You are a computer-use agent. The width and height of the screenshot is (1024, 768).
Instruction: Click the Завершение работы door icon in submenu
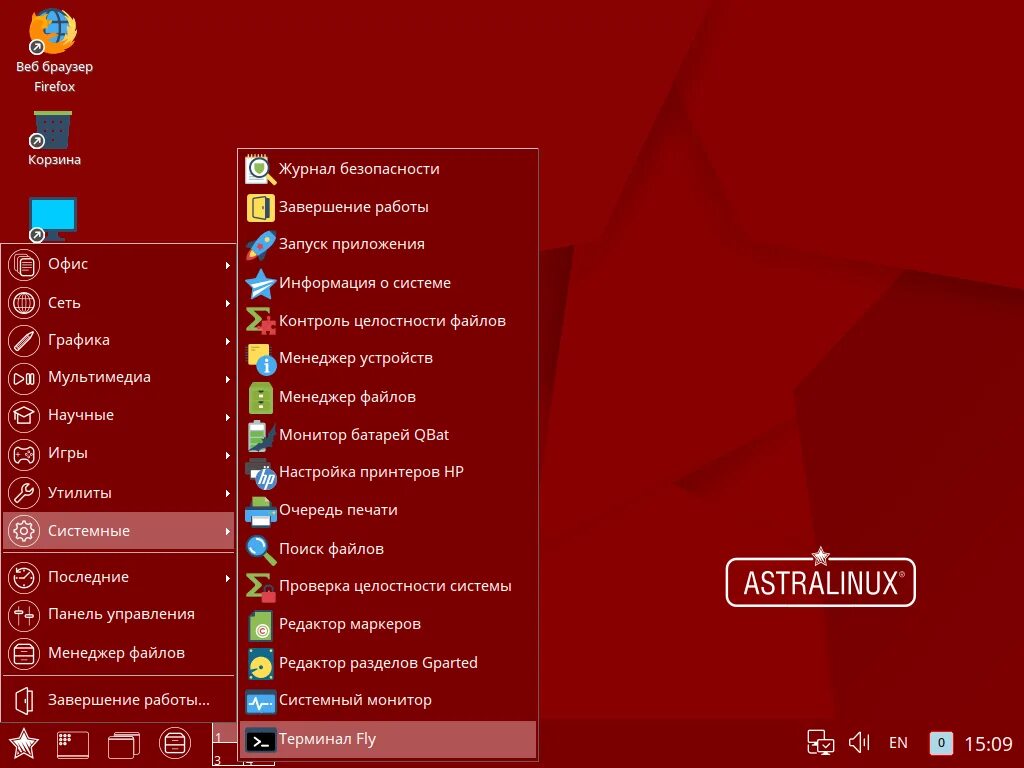click(x=260, y=207)
